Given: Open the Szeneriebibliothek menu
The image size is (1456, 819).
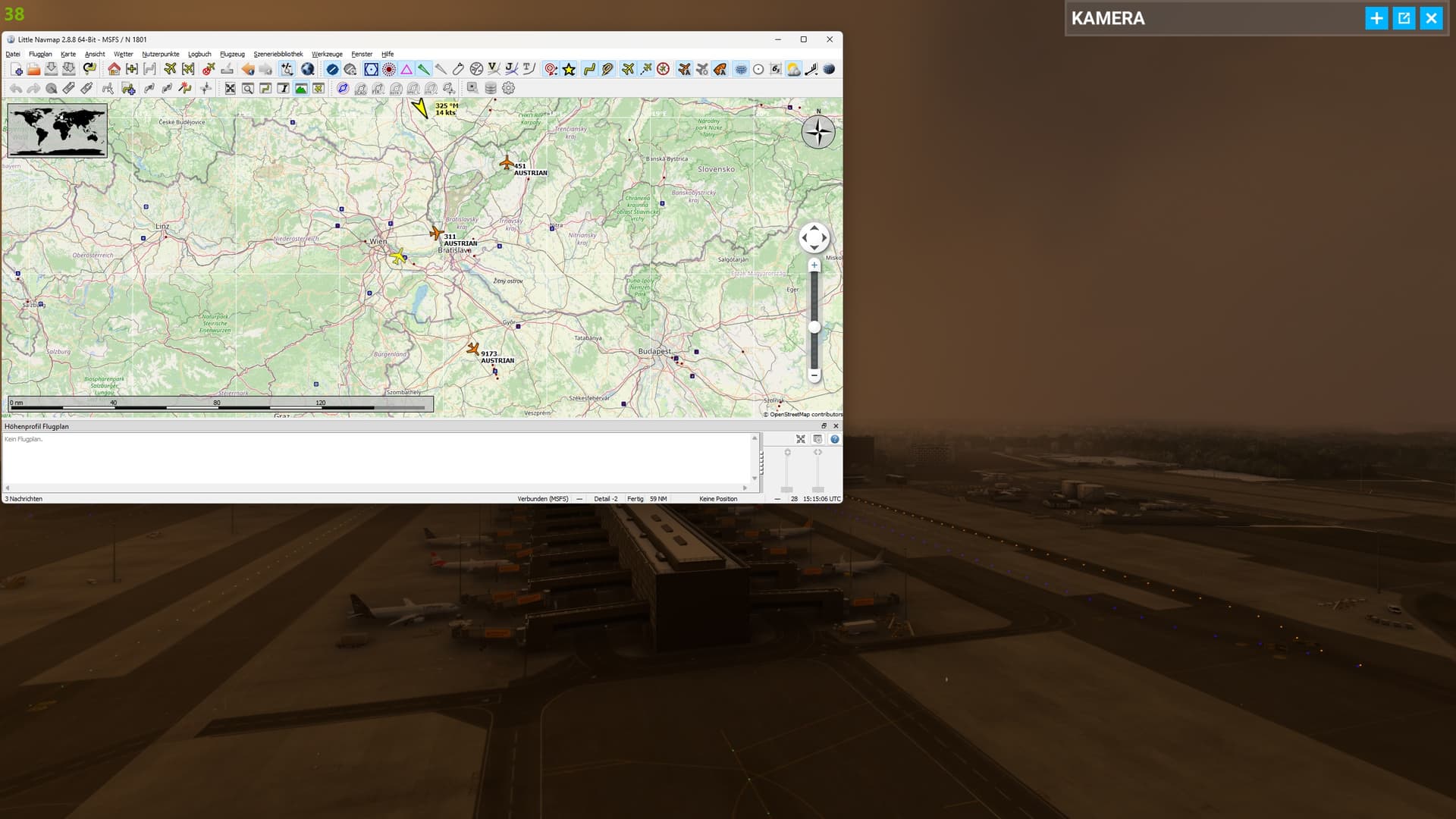Looking at the screenshot, I should coord(279,54).
